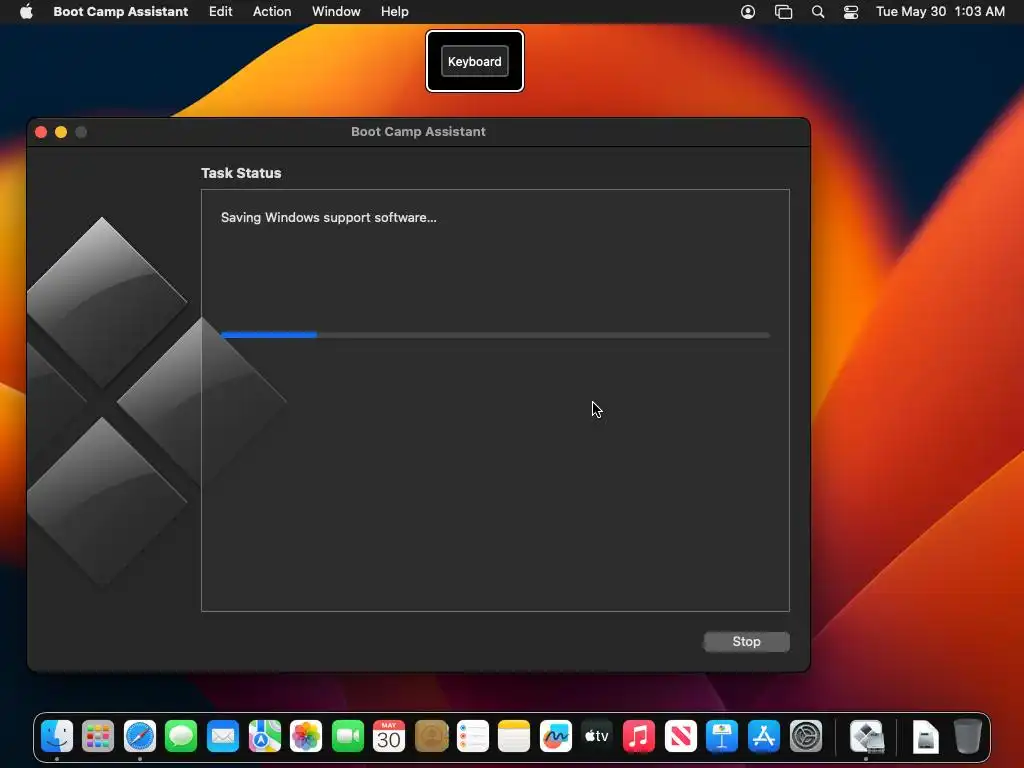Minimize the Boot Camp Assistant window
This screenshot has width=1024, height=768.
pos(61,132)
